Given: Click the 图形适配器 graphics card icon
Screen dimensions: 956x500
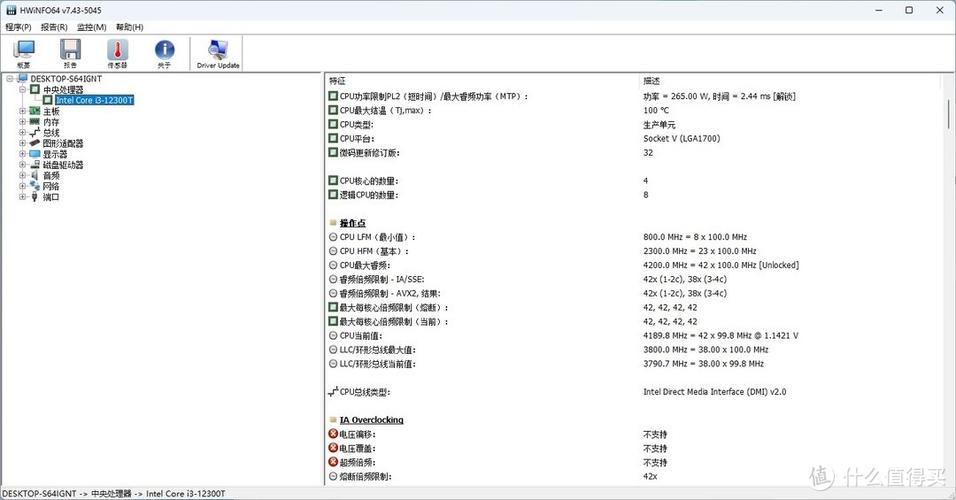Looking at the screenshot, I should coord(35,143).
